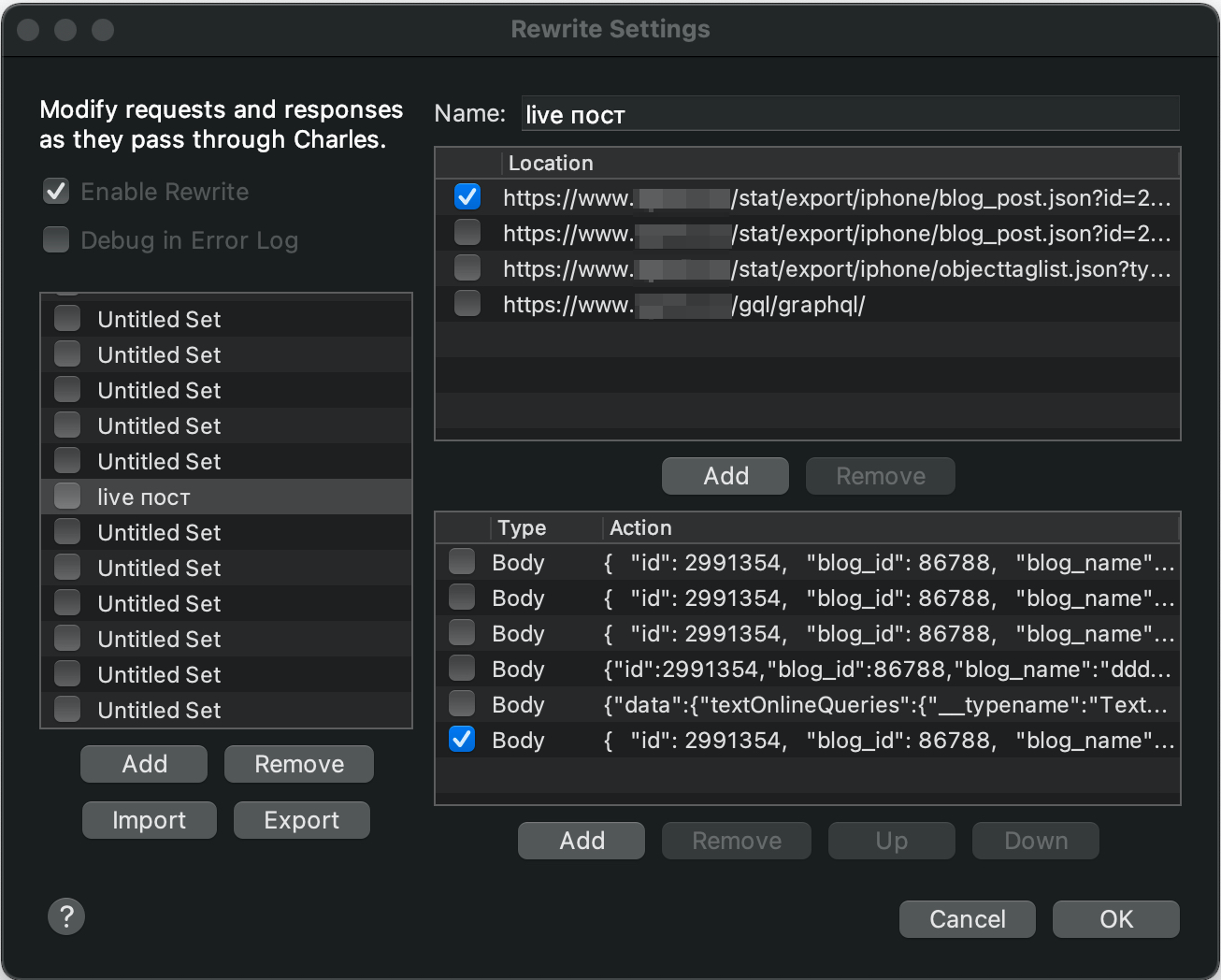Click the Type column header
Screen dimensions: 1221x980
[x=546, y=527]
